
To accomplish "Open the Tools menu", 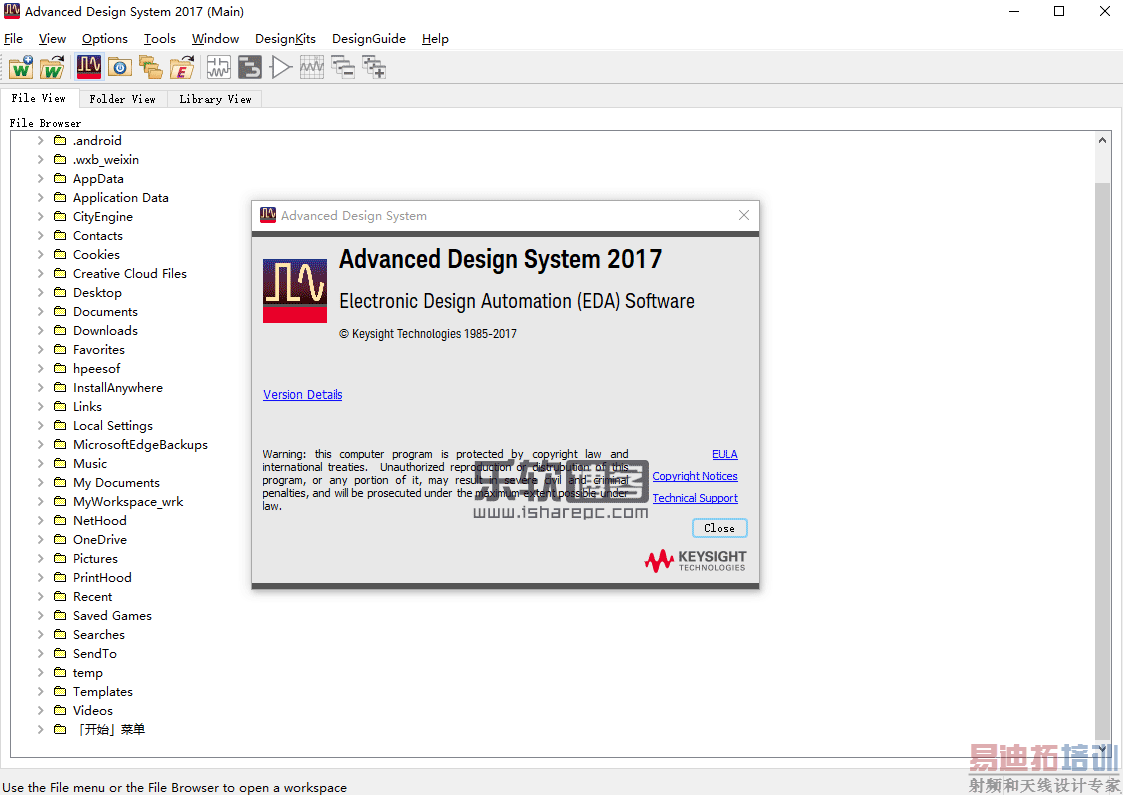I will coord(160,39).
